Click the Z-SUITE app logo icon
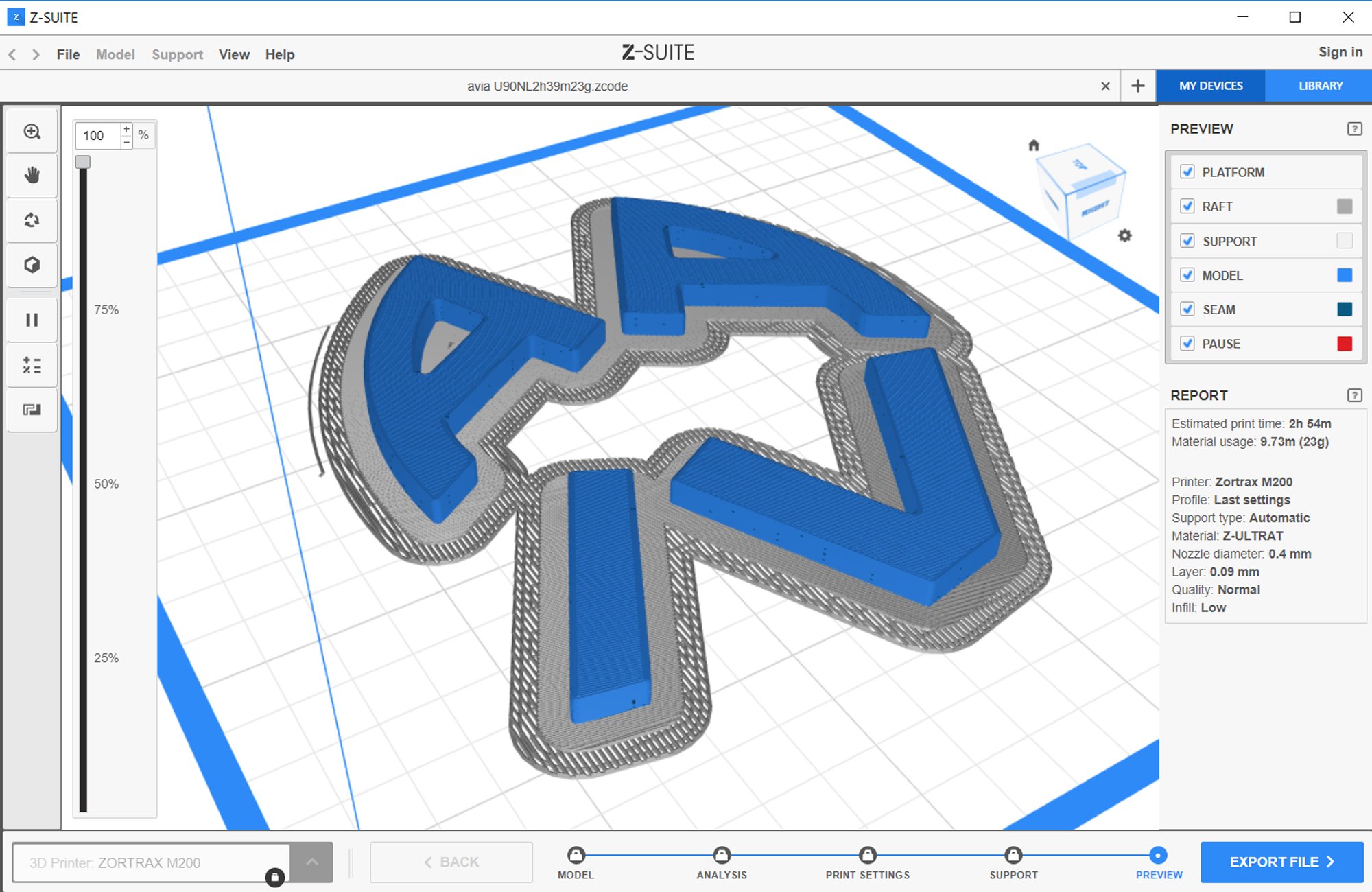1372x892 pixels. click(16, 17)
